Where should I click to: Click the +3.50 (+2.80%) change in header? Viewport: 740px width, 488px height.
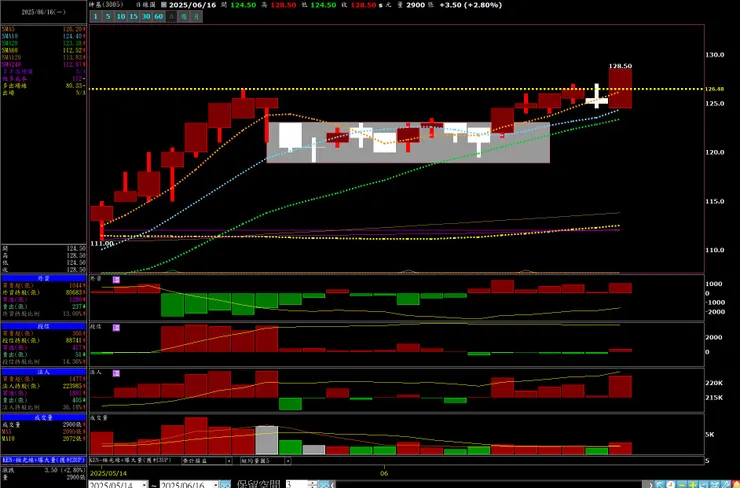click(x=470, y=5)
